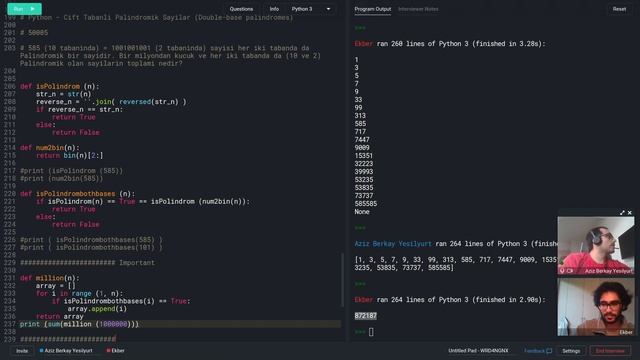Click 'Ekber ran 260 lines' output header
The image size is (640, 360).
coord(450,44)
